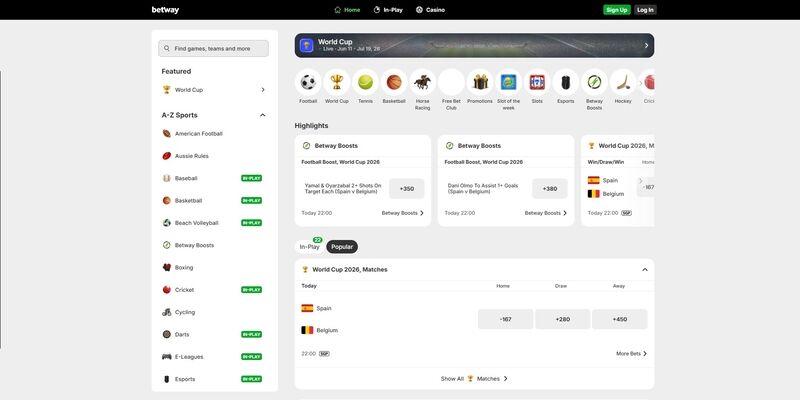
Task: Open Basketball in the A-Z sports list
Action: point(214,201)
